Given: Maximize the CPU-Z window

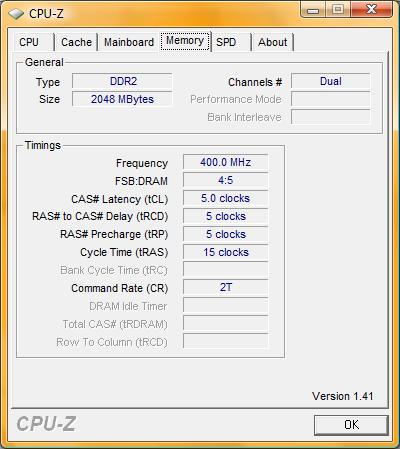Looking at the screenshot, I should [x=338, y=10].
